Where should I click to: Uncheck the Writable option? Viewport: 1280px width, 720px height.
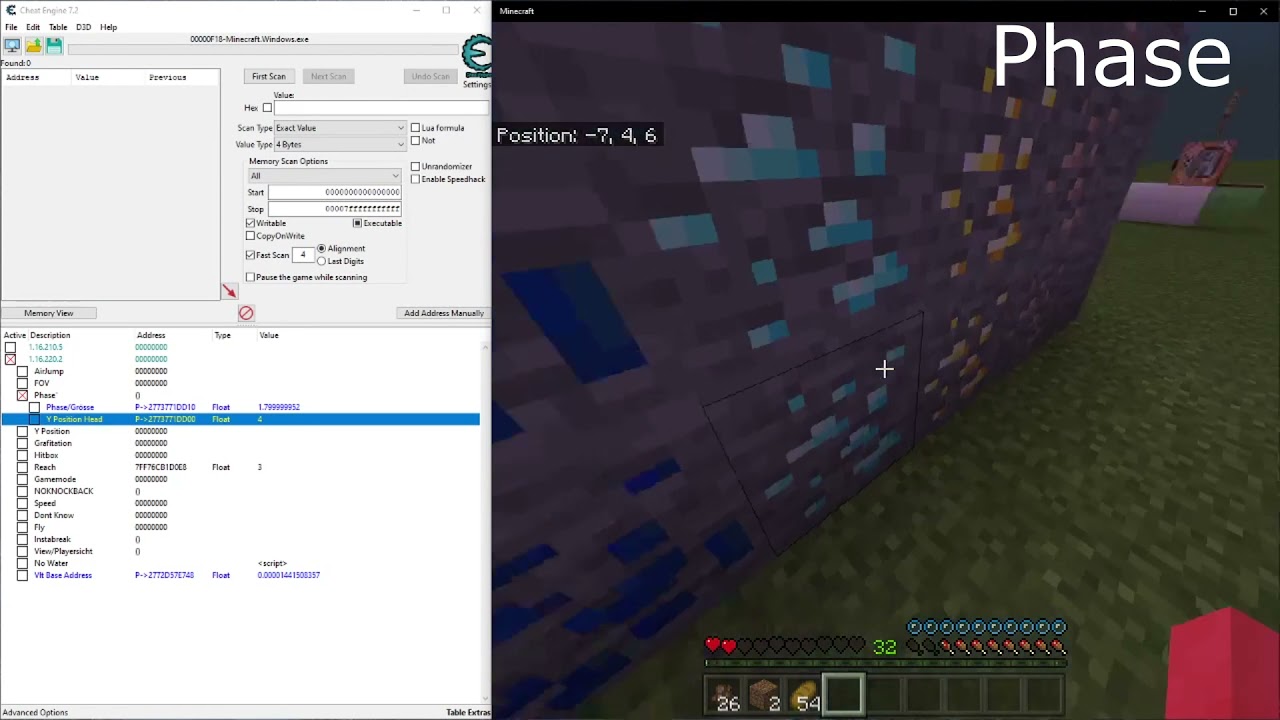[250, 223]
